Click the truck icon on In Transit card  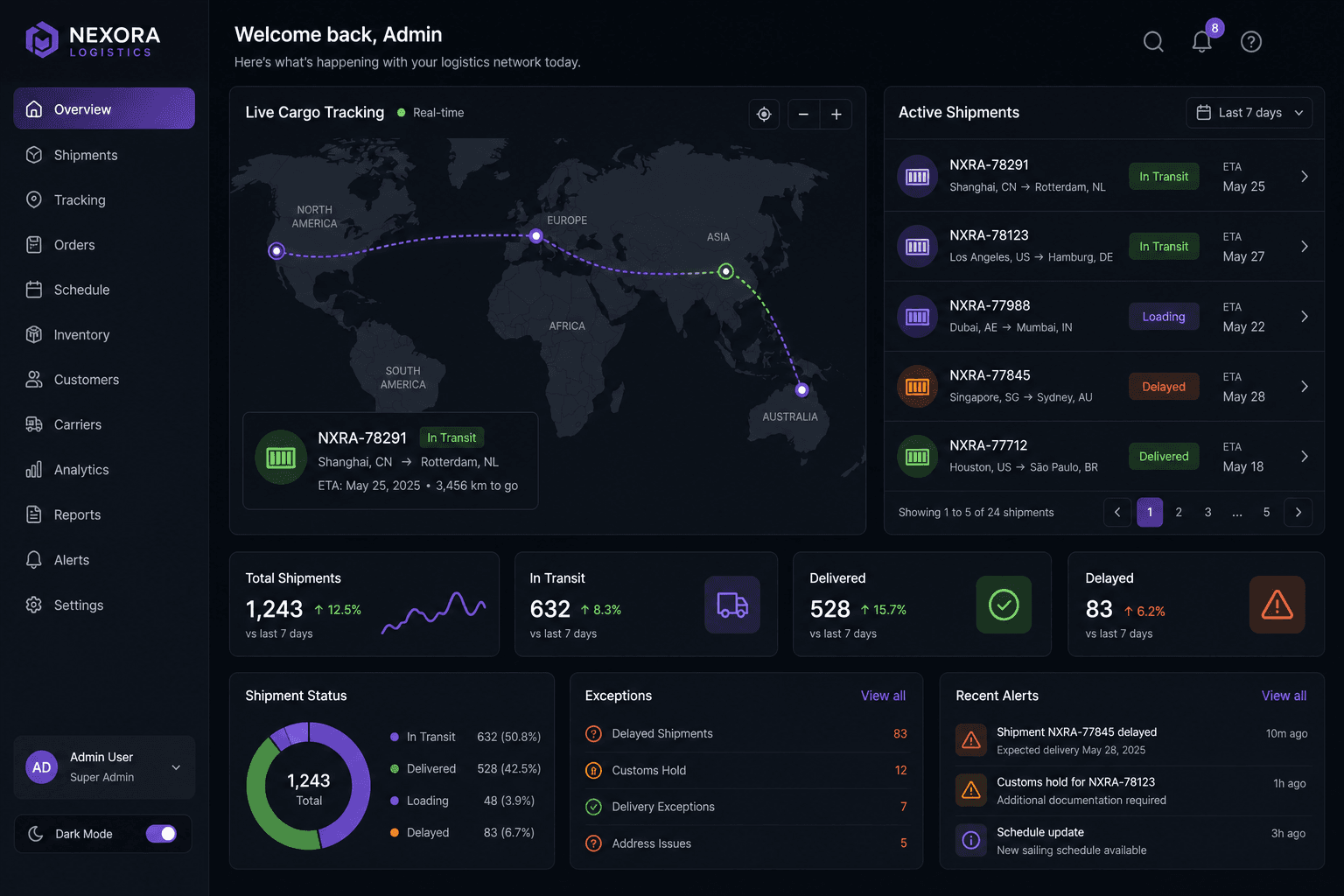(x=732, y=605)
